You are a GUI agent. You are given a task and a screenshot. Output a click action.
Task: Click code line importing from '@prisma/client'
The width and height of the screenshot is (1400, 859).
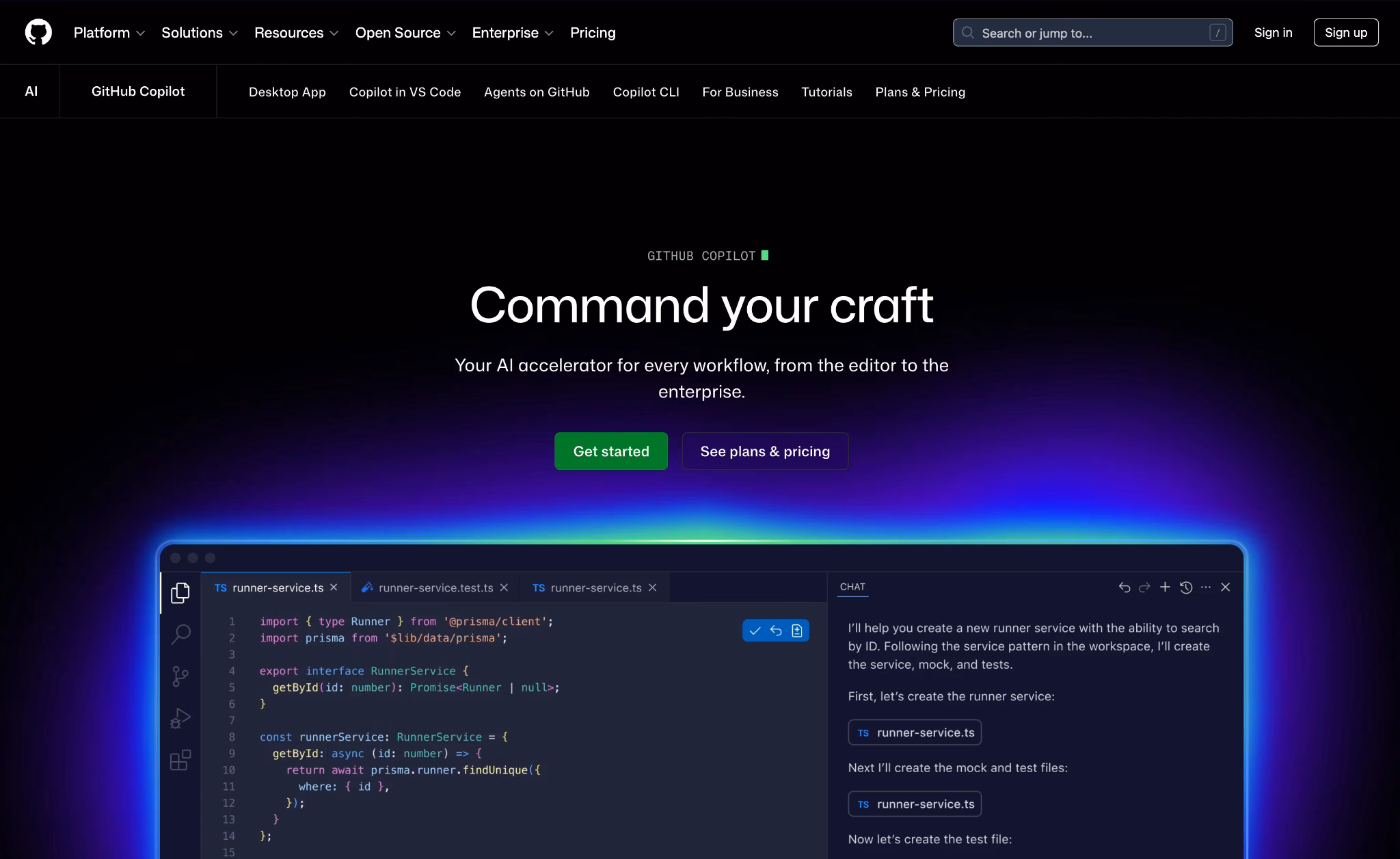[x=406, y=622]
